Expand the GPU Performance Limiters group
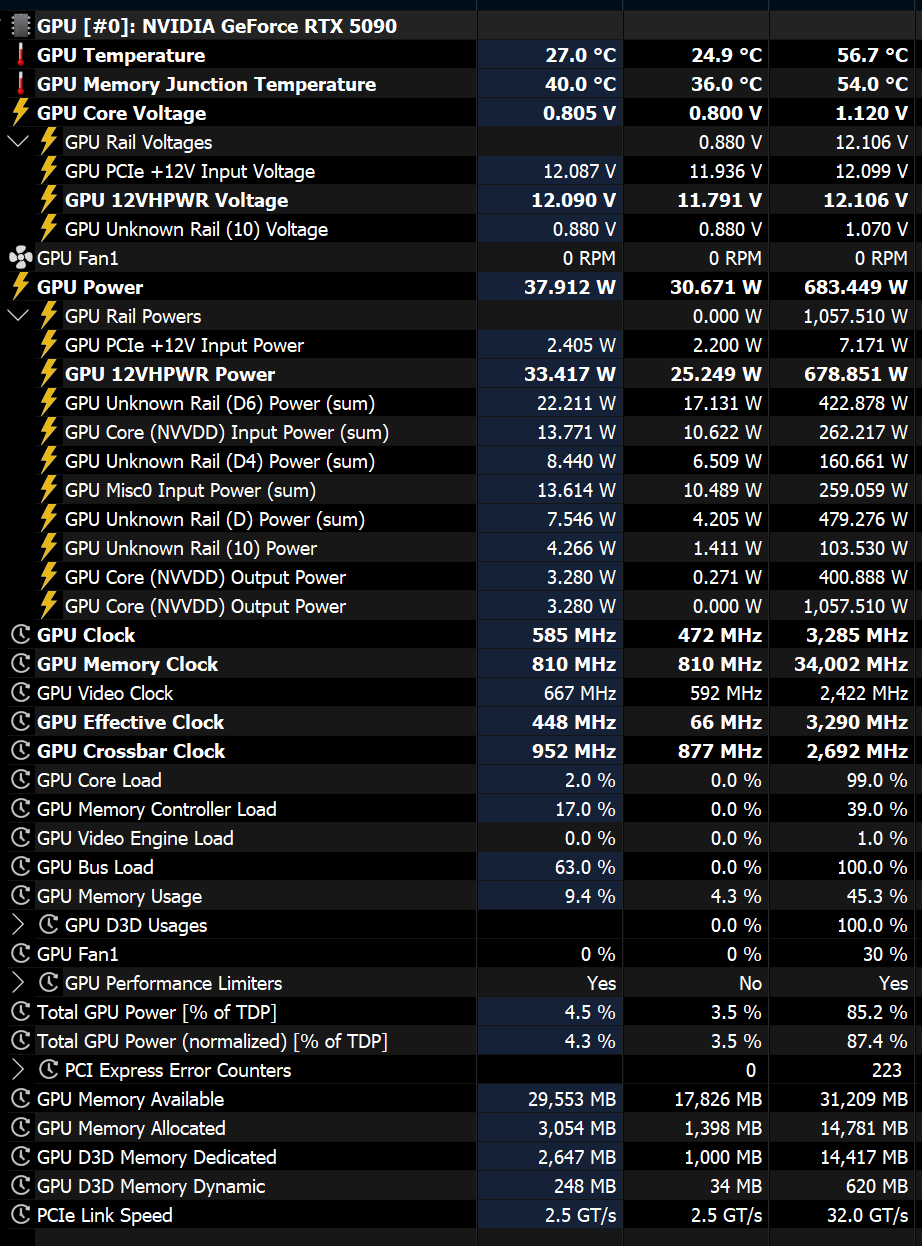This screenshot has height=1246, width=922. (18, 983)
